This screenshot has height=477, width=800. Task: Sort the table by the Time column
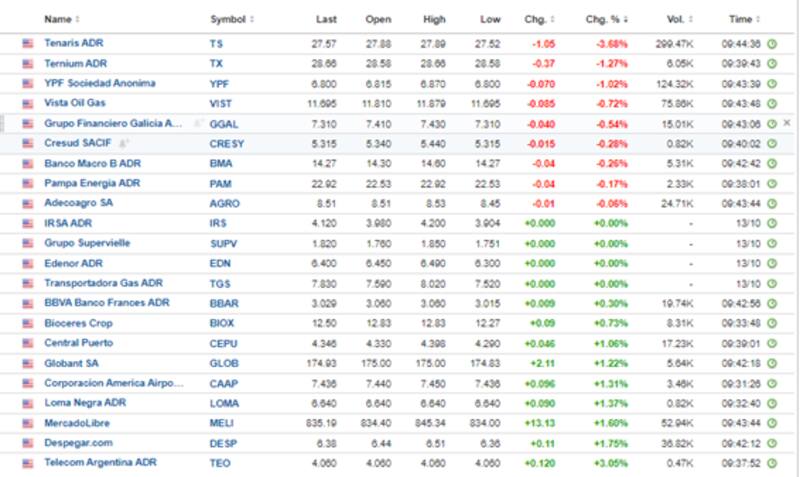click(x=742, y=20)
